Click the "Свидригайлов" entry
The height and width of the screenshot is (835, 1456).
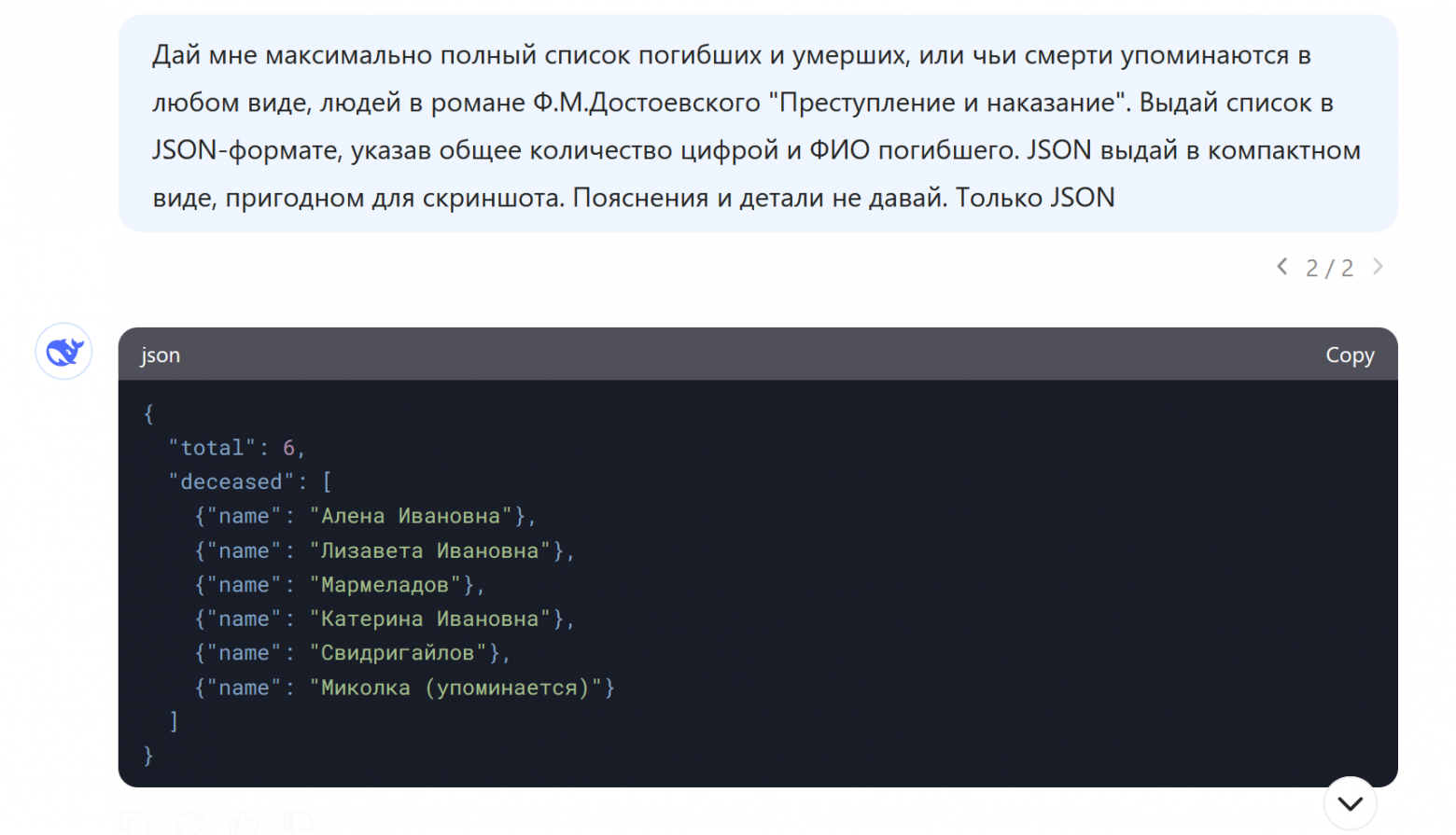pos(398,654)
